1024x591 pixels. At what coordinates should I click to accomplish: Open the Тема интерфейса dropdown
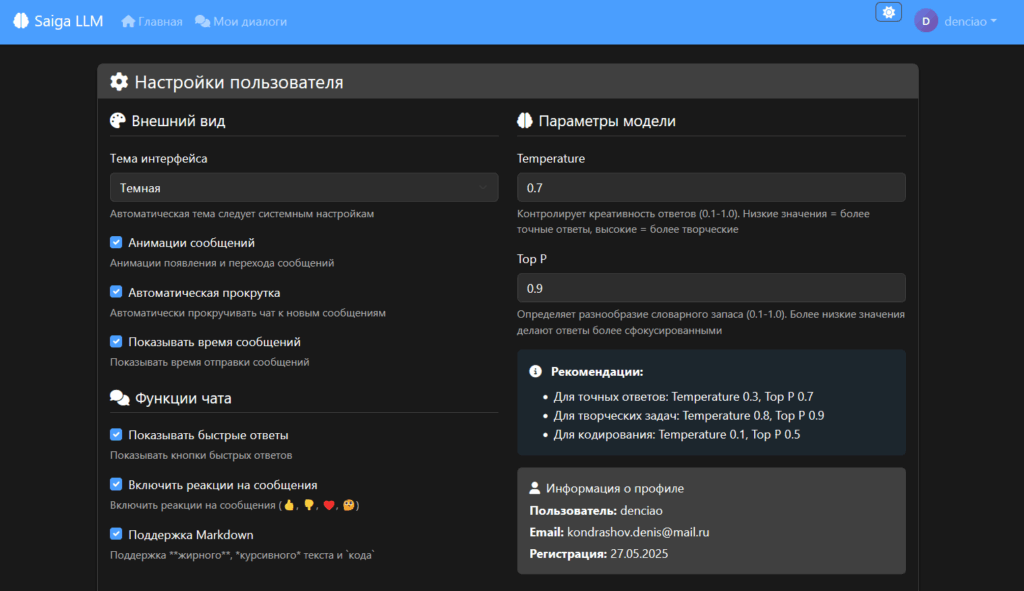304,187
